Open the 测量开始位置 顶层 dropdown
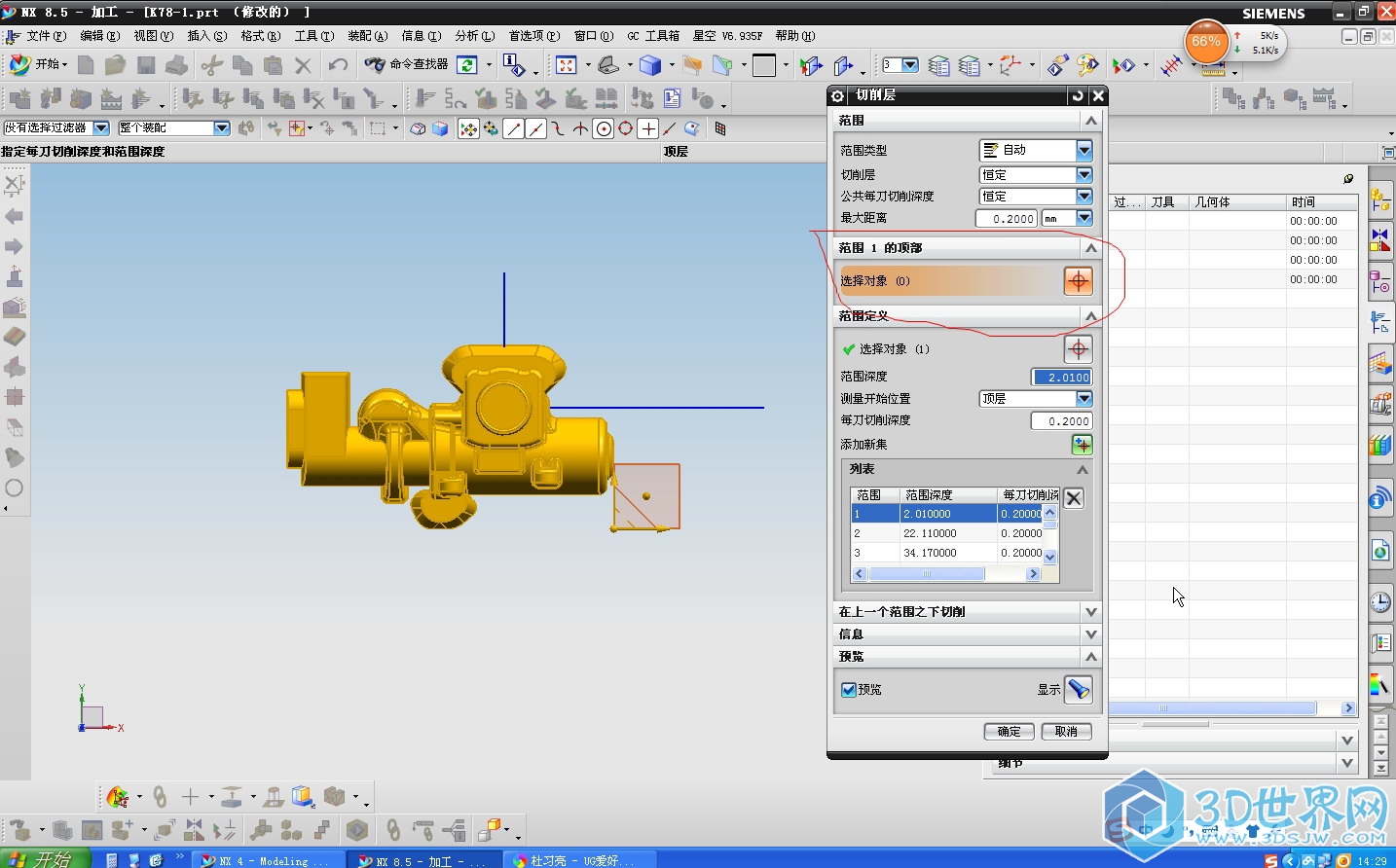 tap(1084, 399)
